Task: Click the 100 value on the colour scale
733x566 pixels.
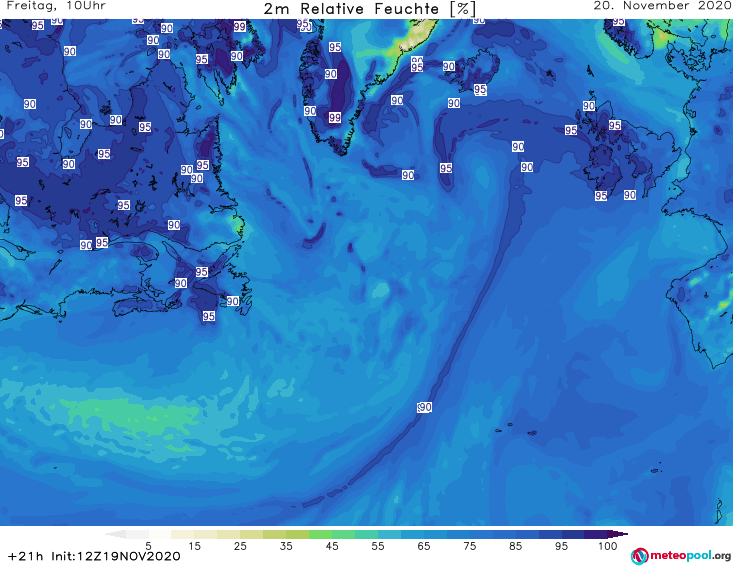Action: 607,546
